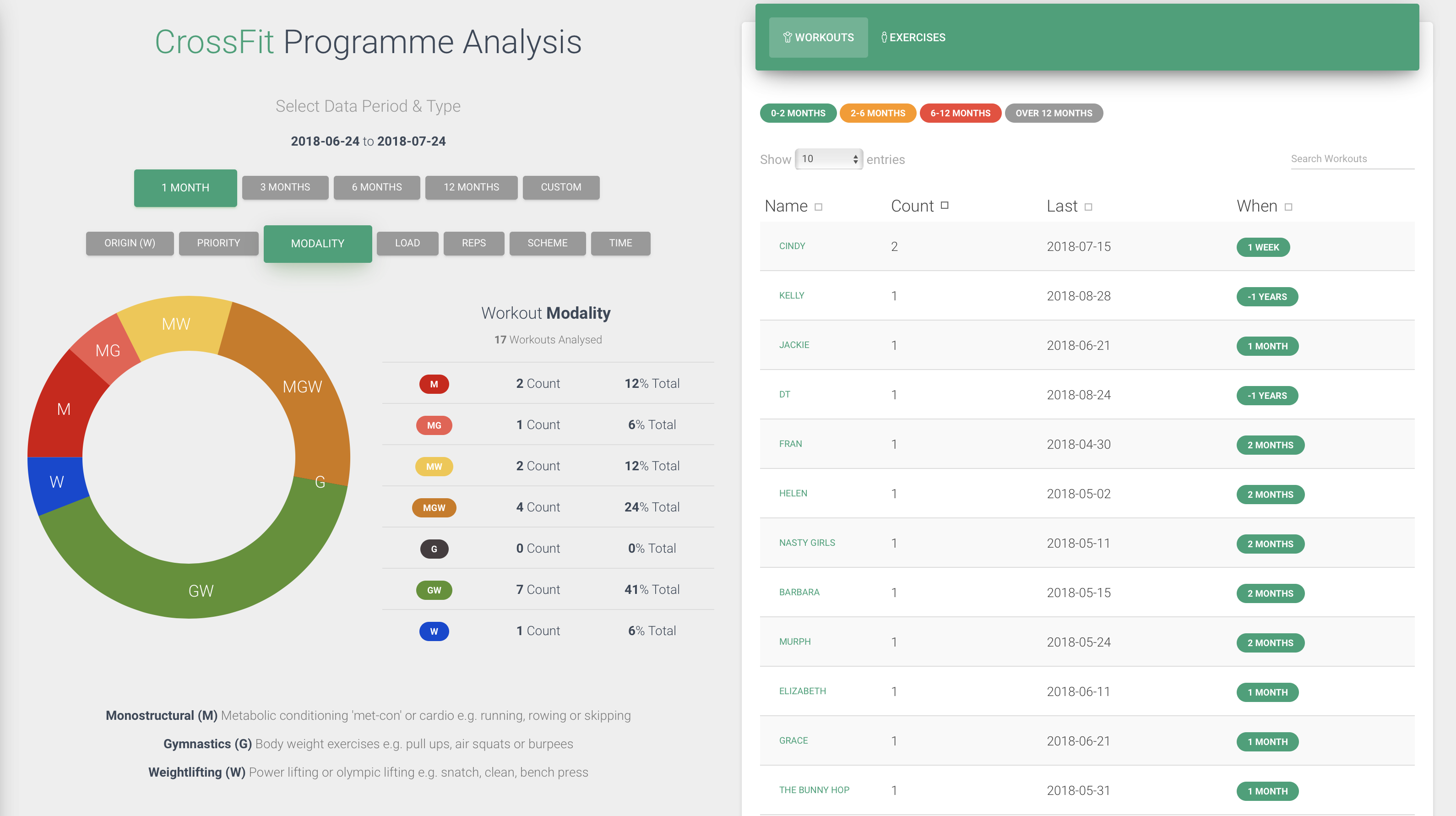The height and width of the screenshot is (816, 1456).
Task: Select the GW segment of donut chart
Action: click(201, 591)
